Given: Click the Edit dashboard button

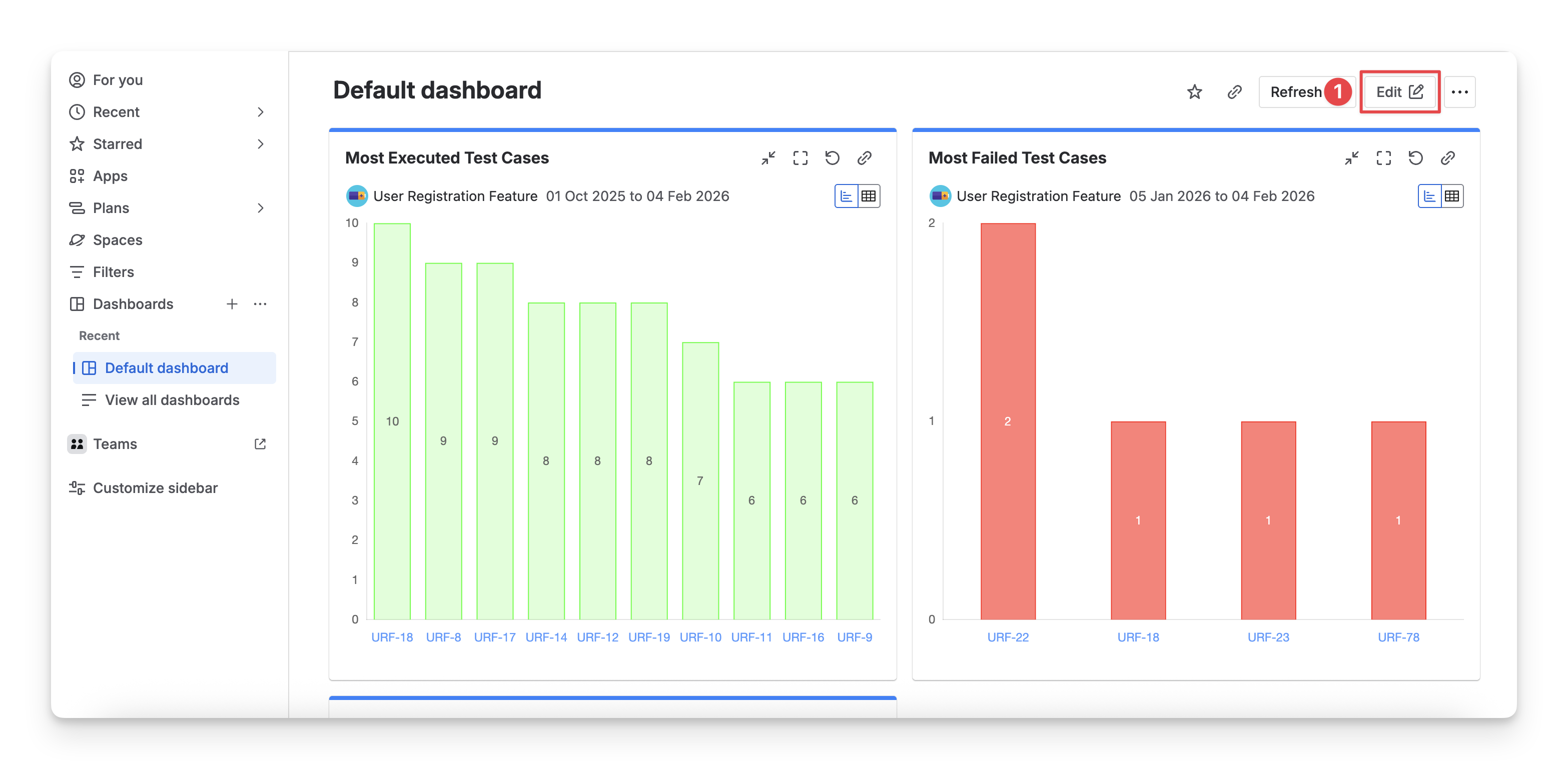Looking at the screenshot, I should pos(1399,92).
